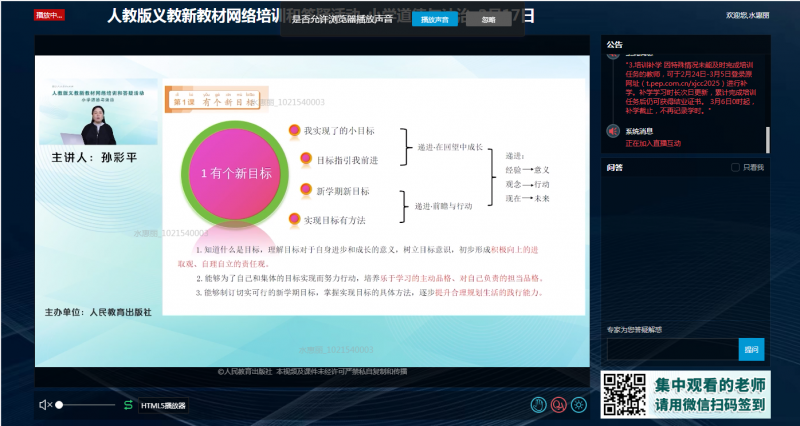Click the 系统消息 label
This screenshot has width=800, height=426.
pyautogui.click(x=639, y=131)
